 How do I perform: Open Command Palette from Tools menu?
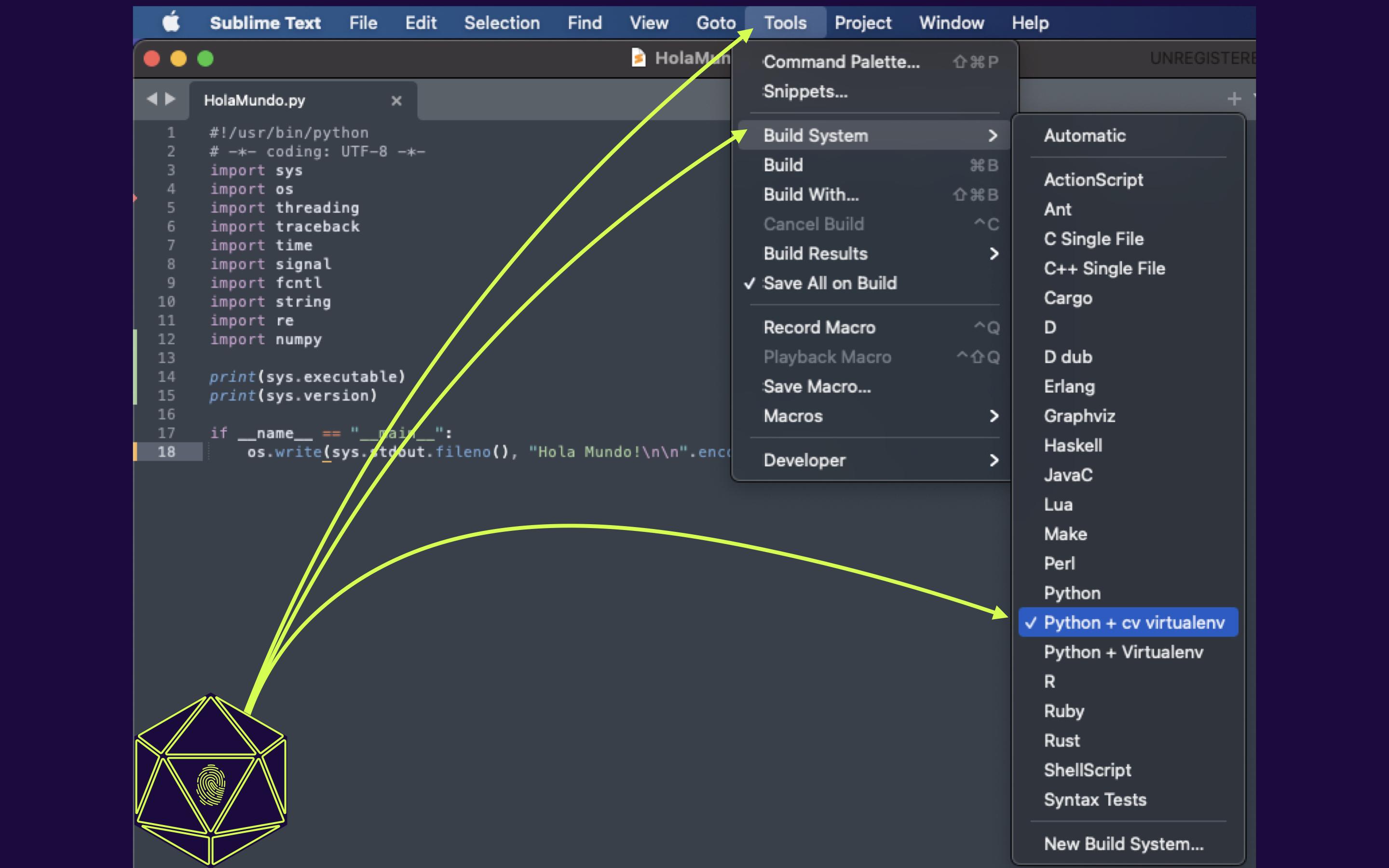click(x=841, y=62)
